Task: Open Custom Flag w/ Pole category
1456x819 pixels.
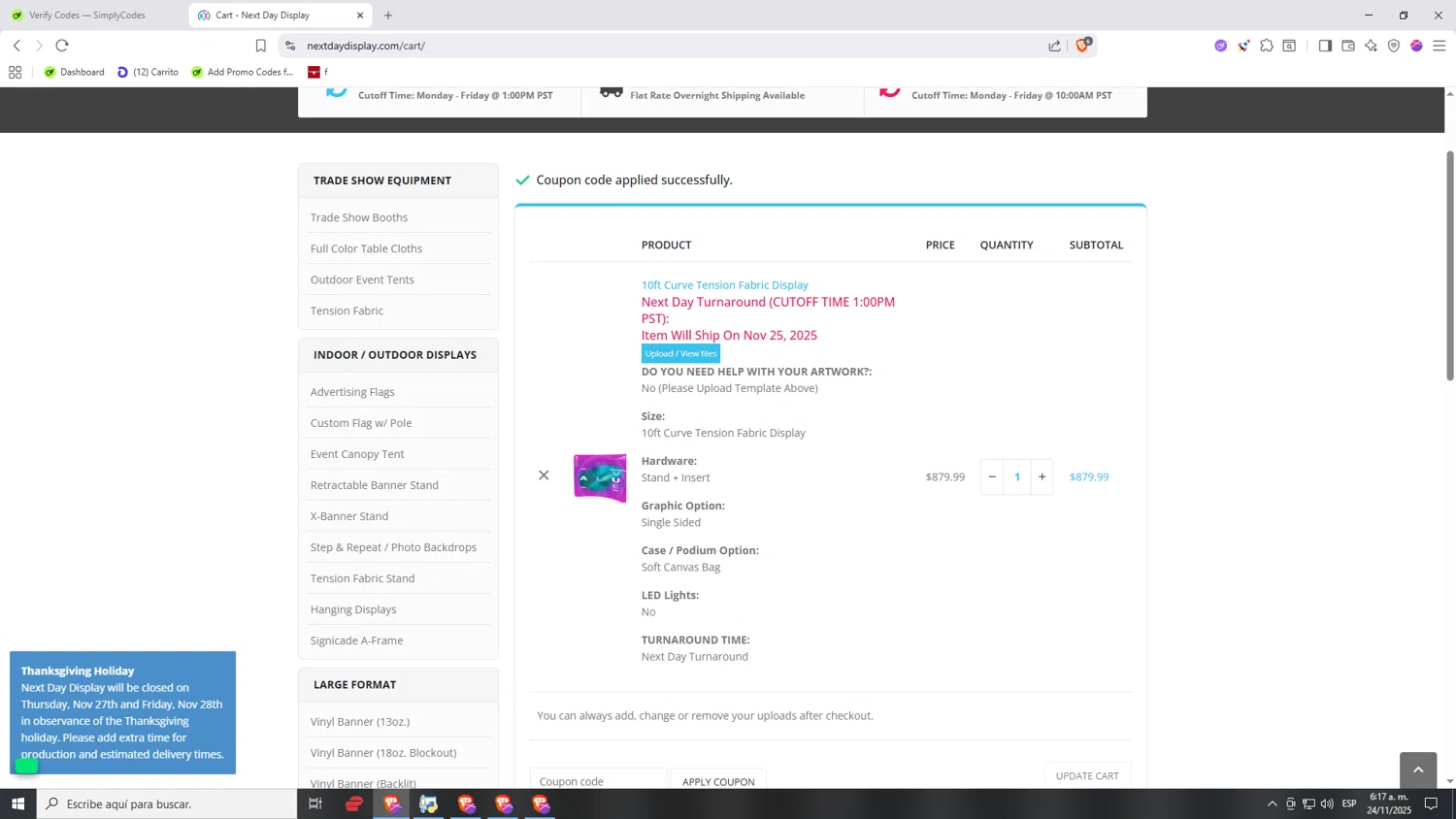Action: coord(361,423)
